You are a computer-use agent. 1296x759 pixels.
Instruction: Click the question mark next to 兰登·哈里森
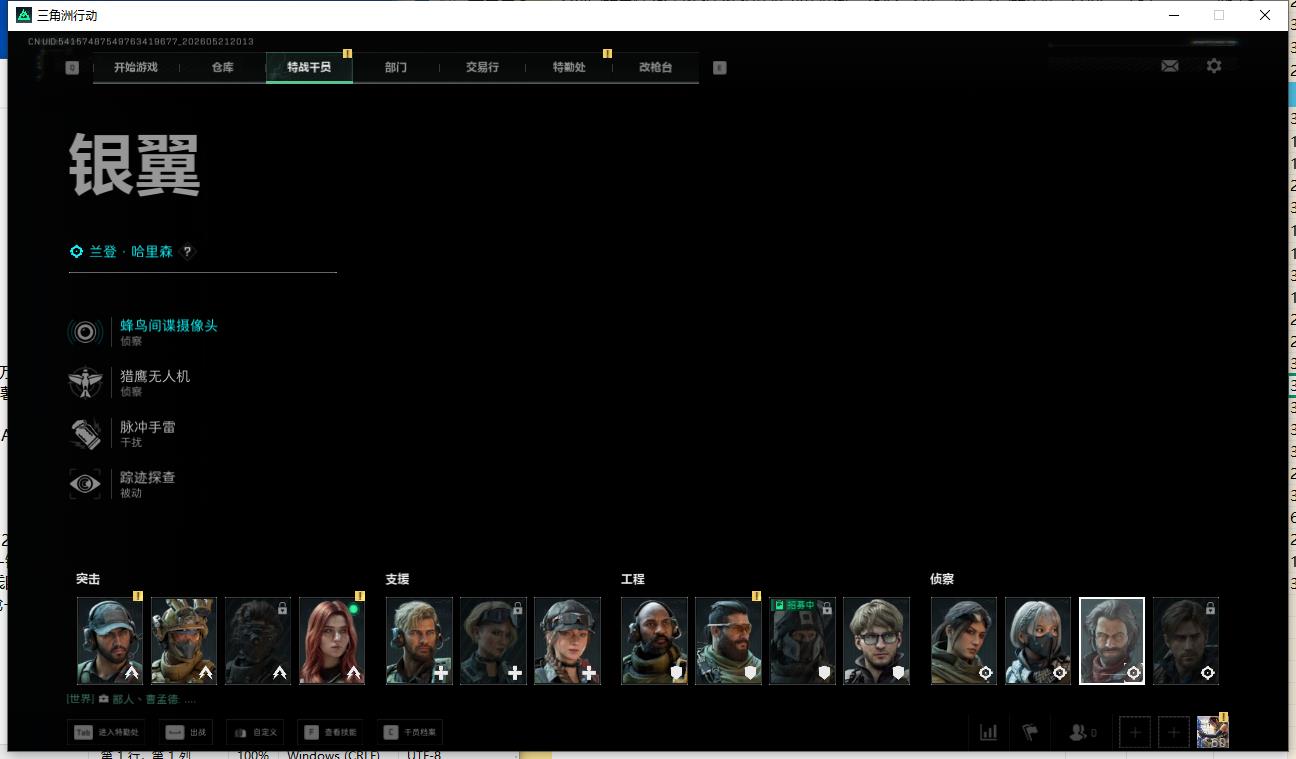[x=187, y=252]
